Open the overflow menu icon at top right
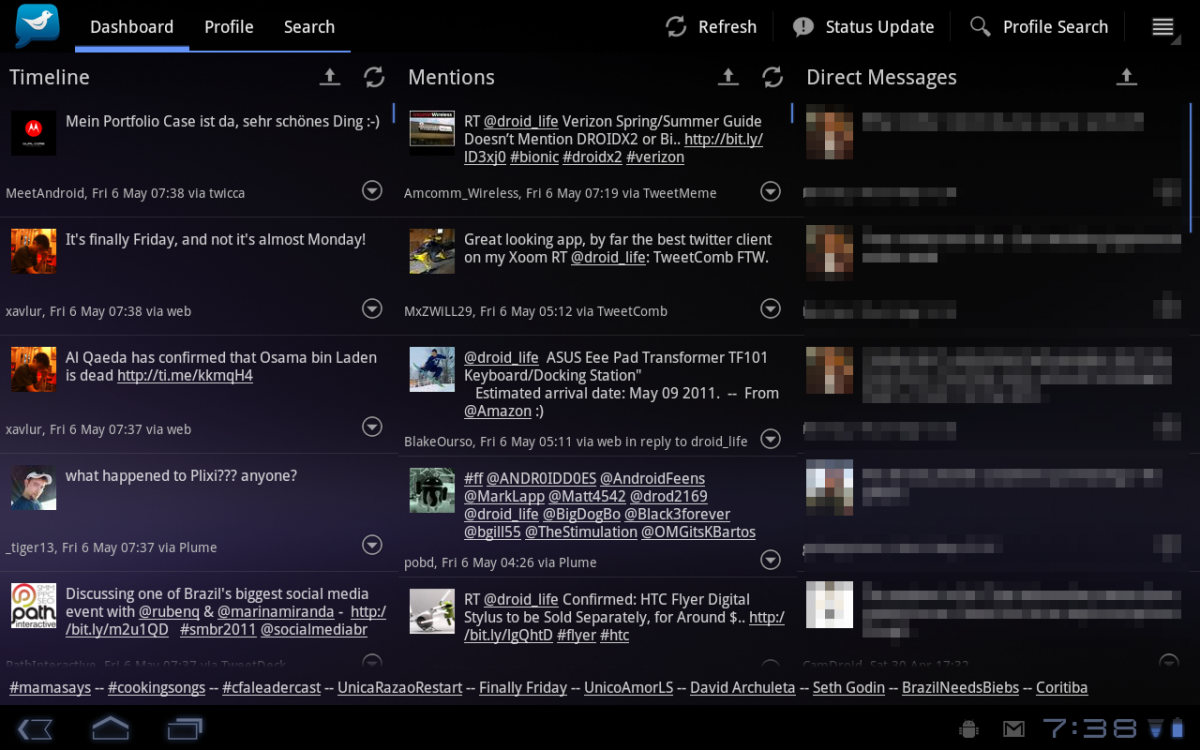The height and width of the screenshot is (750, 1200). click(1162, 27)
